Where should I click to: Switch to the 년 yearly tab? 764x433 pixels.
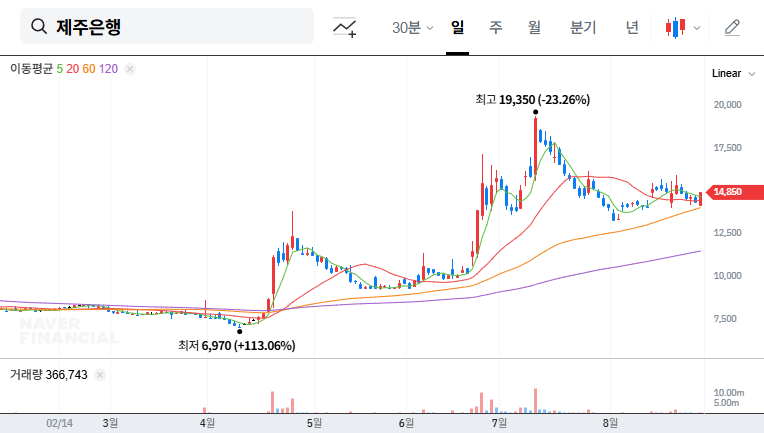[x=632, y=27]
